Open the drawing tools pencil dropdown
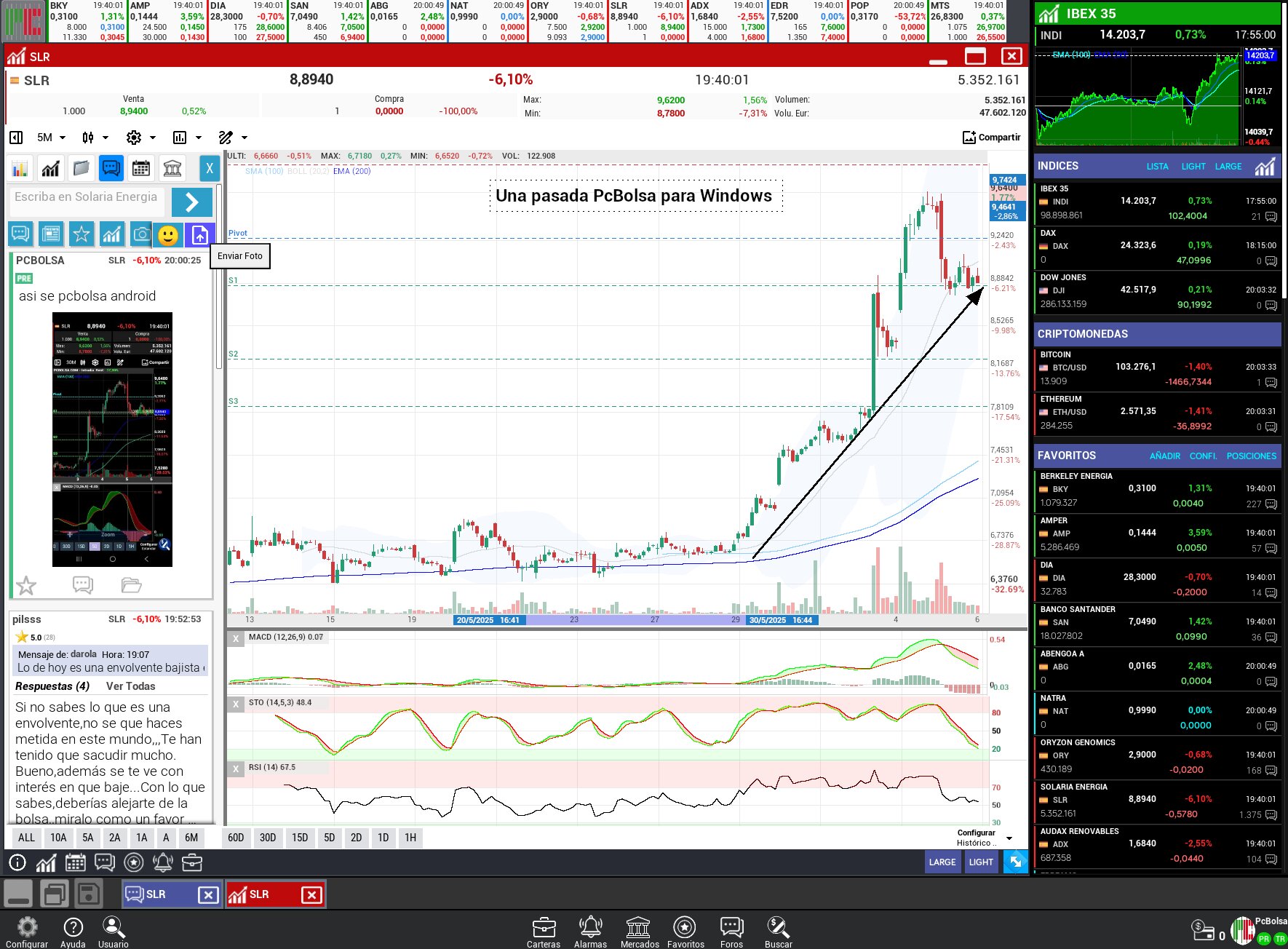1288x949 pixels. tap(233, 138)
